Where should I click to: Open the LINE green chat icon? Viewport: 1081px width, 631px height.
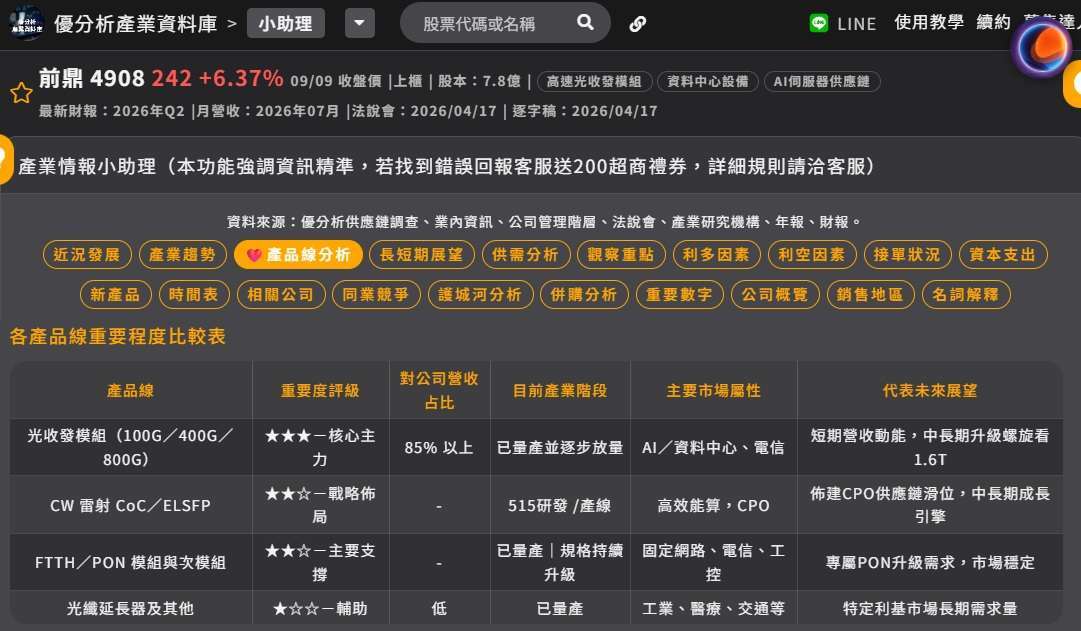[818, 23]
